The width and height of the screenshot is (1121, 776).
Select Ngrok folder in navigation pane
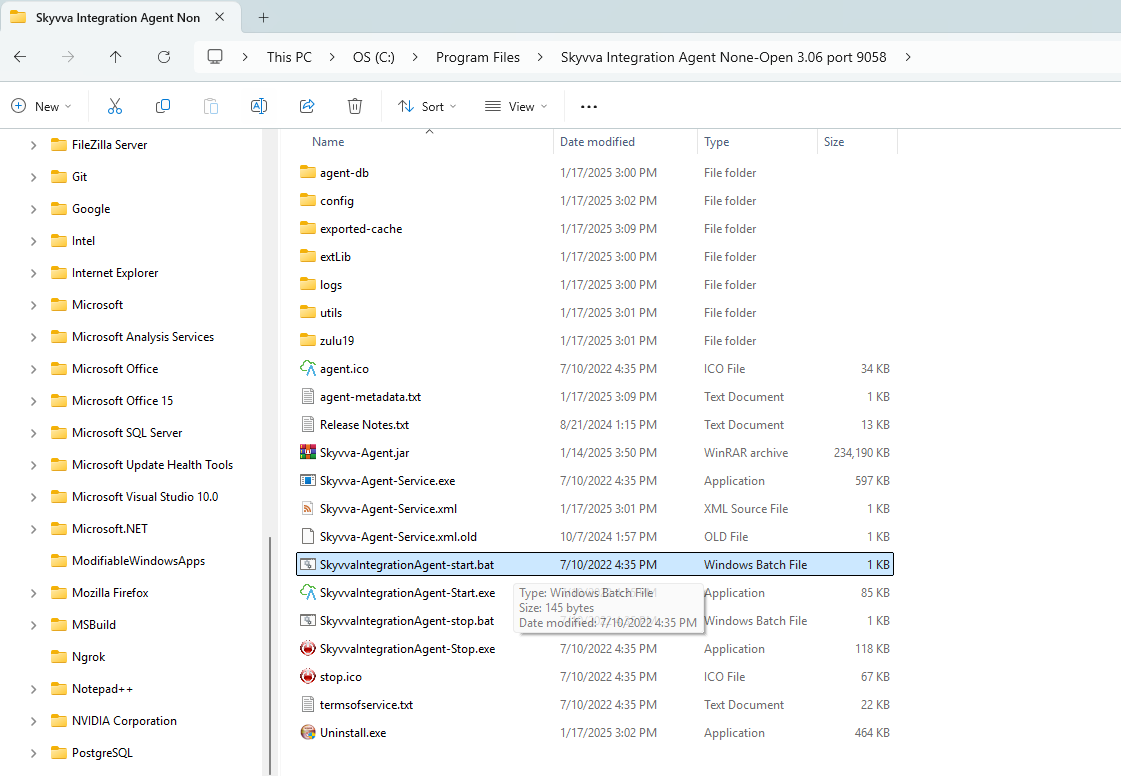[x=88, y=657]
